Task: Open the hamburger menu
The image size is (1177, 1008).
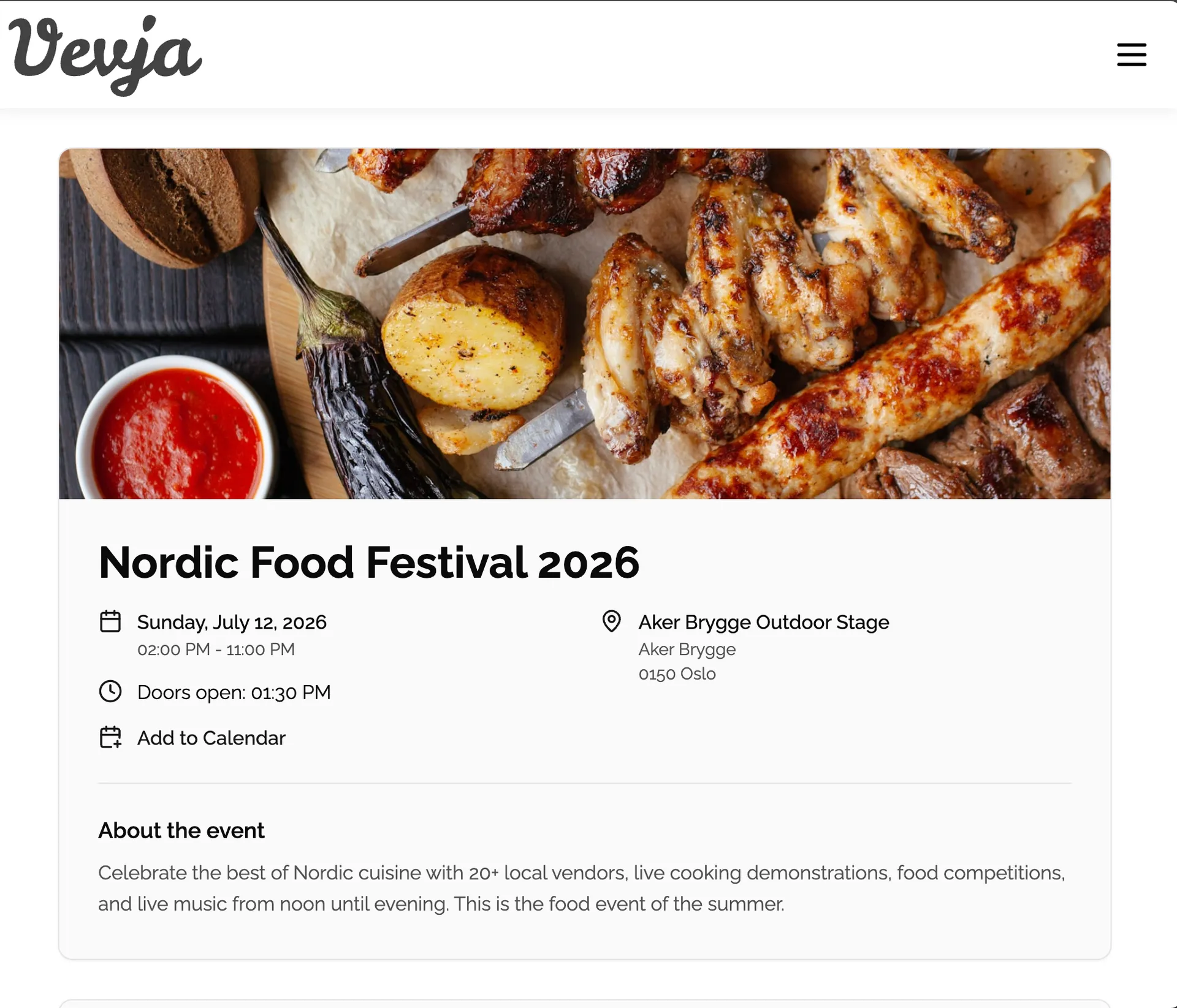Action: pos(1131,55)
